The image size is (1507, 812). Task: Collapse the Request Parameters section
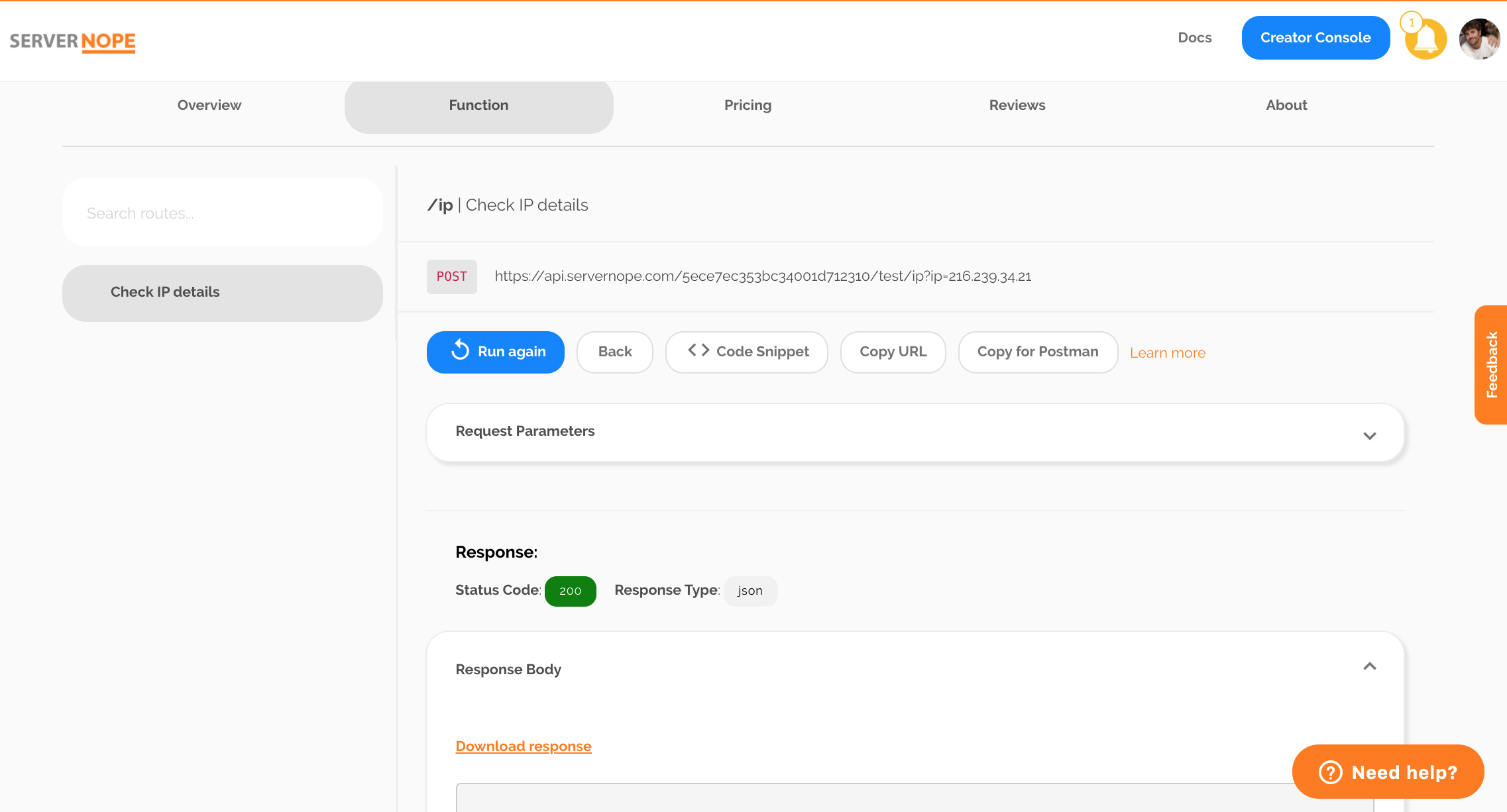(x=1370, y=435)
